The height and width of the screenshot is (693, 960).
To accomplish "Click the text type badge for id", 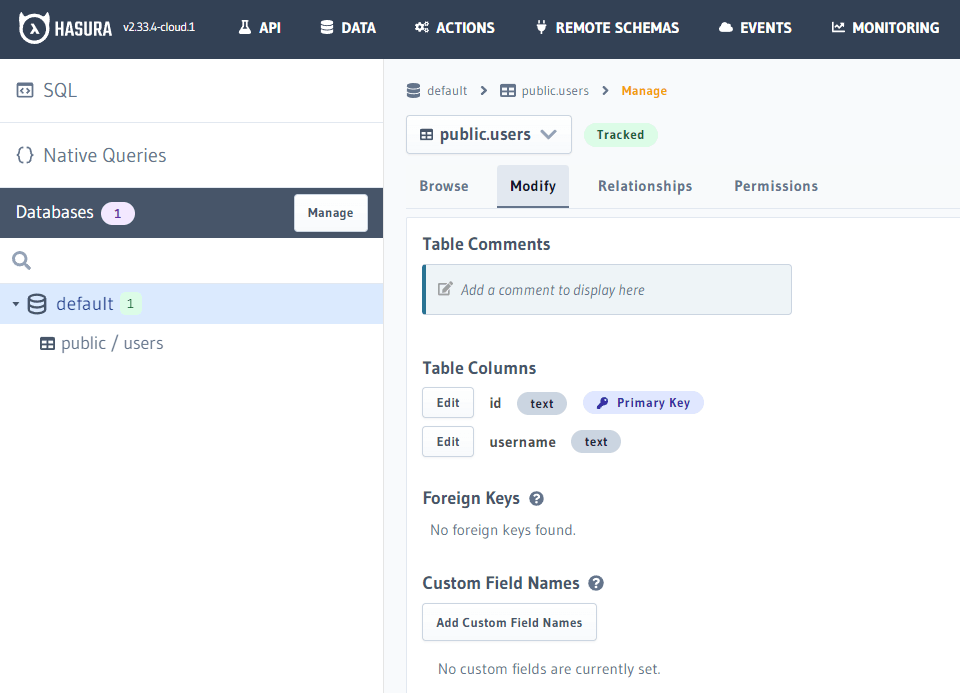I will pos(542,403).
